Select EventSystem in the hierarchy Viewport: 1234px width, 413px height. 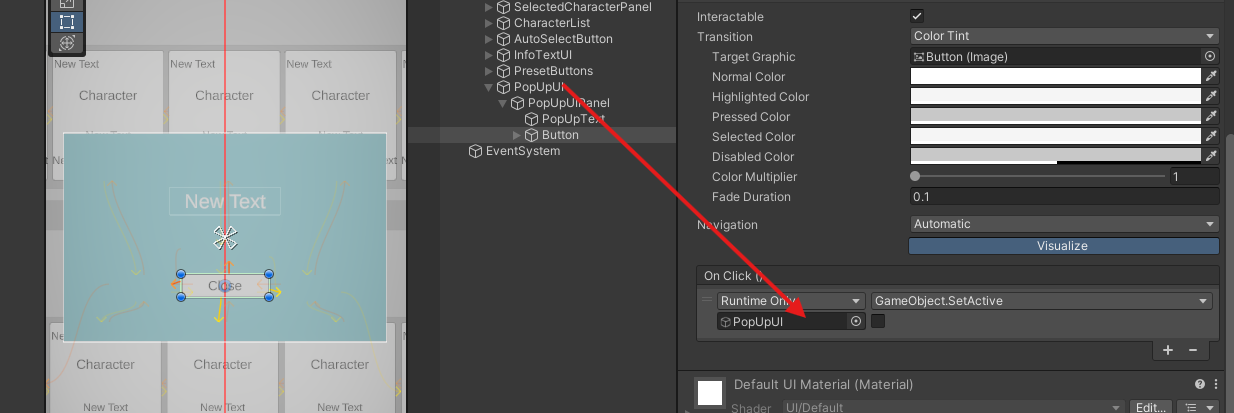pyautogui.click(x=522, y=151)
